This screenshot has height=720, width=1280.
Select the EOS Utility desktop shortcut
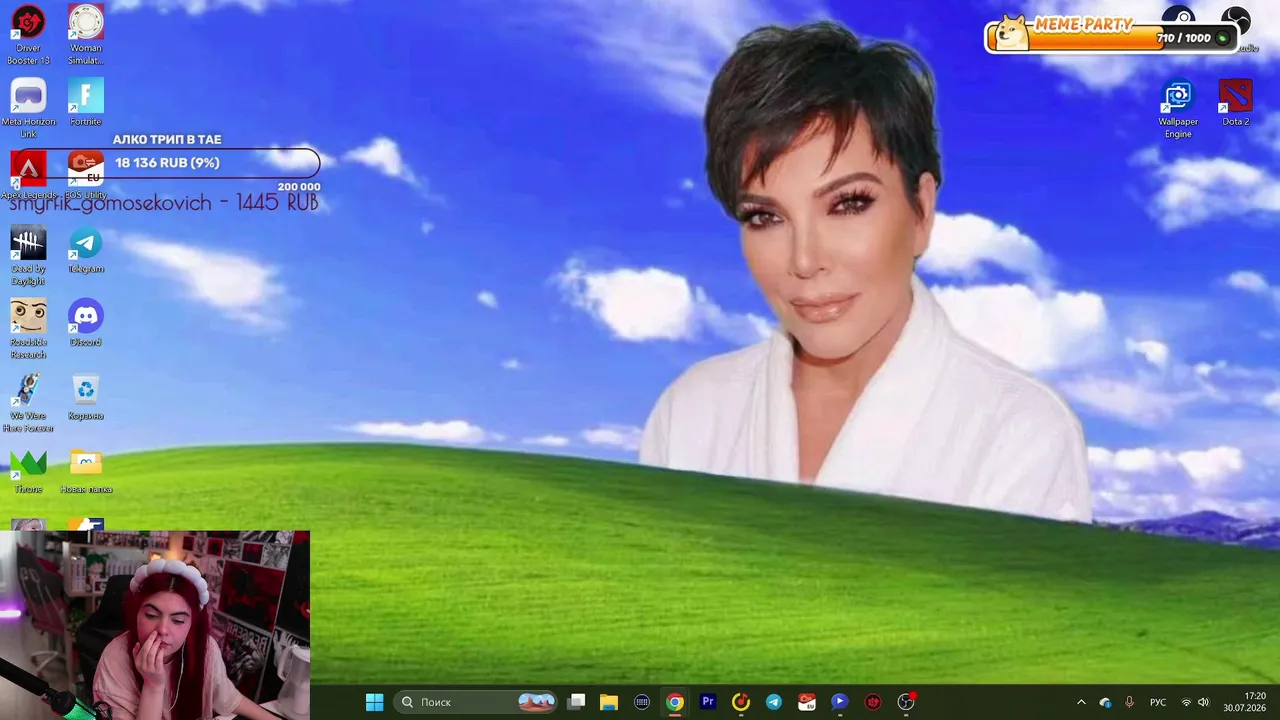[86, 175]
